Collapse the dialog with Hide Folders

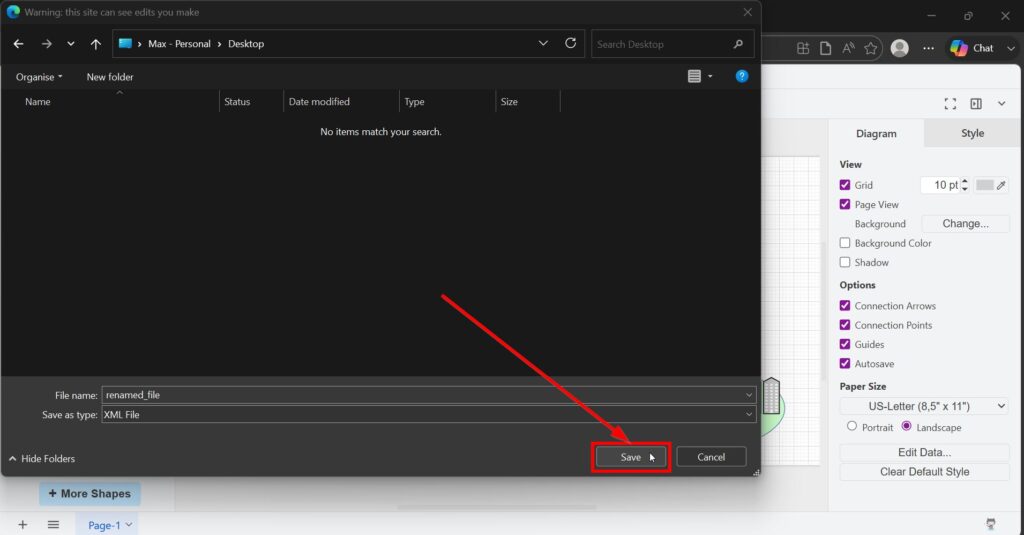[x=42, y=459]
